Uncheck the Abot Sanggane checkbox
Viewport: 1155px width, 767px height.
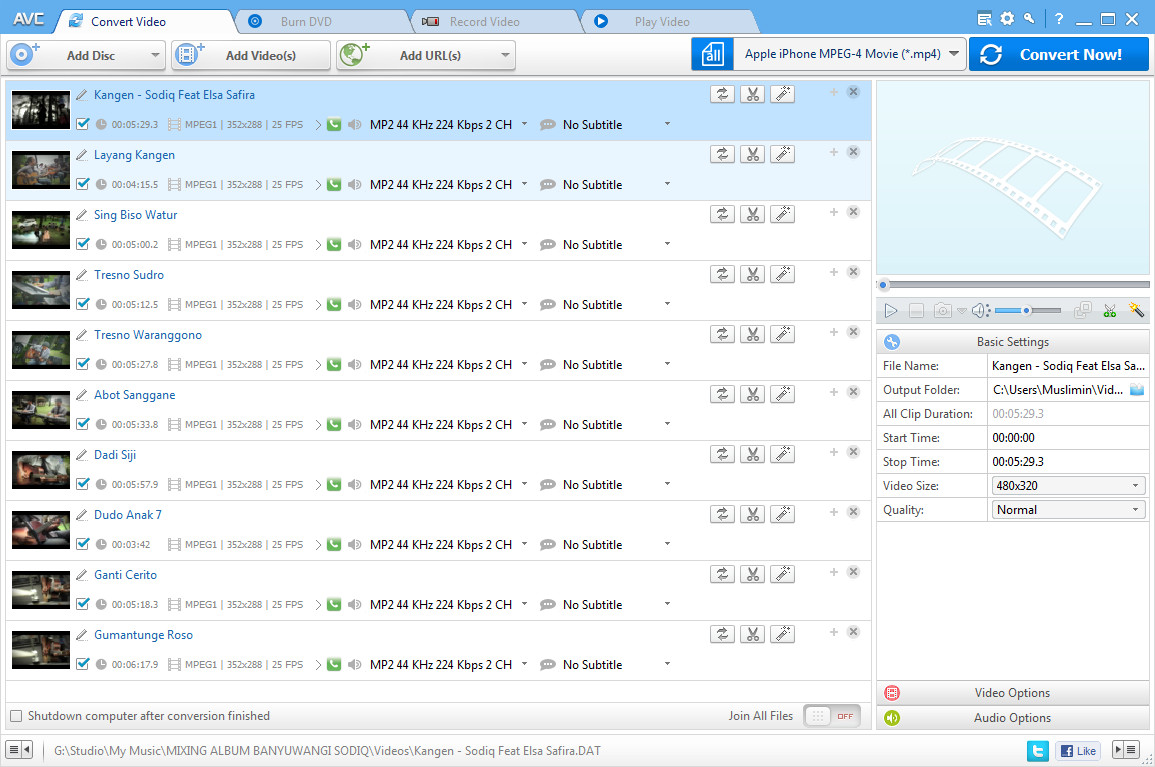pyautogui.click(x=82, y=424)
